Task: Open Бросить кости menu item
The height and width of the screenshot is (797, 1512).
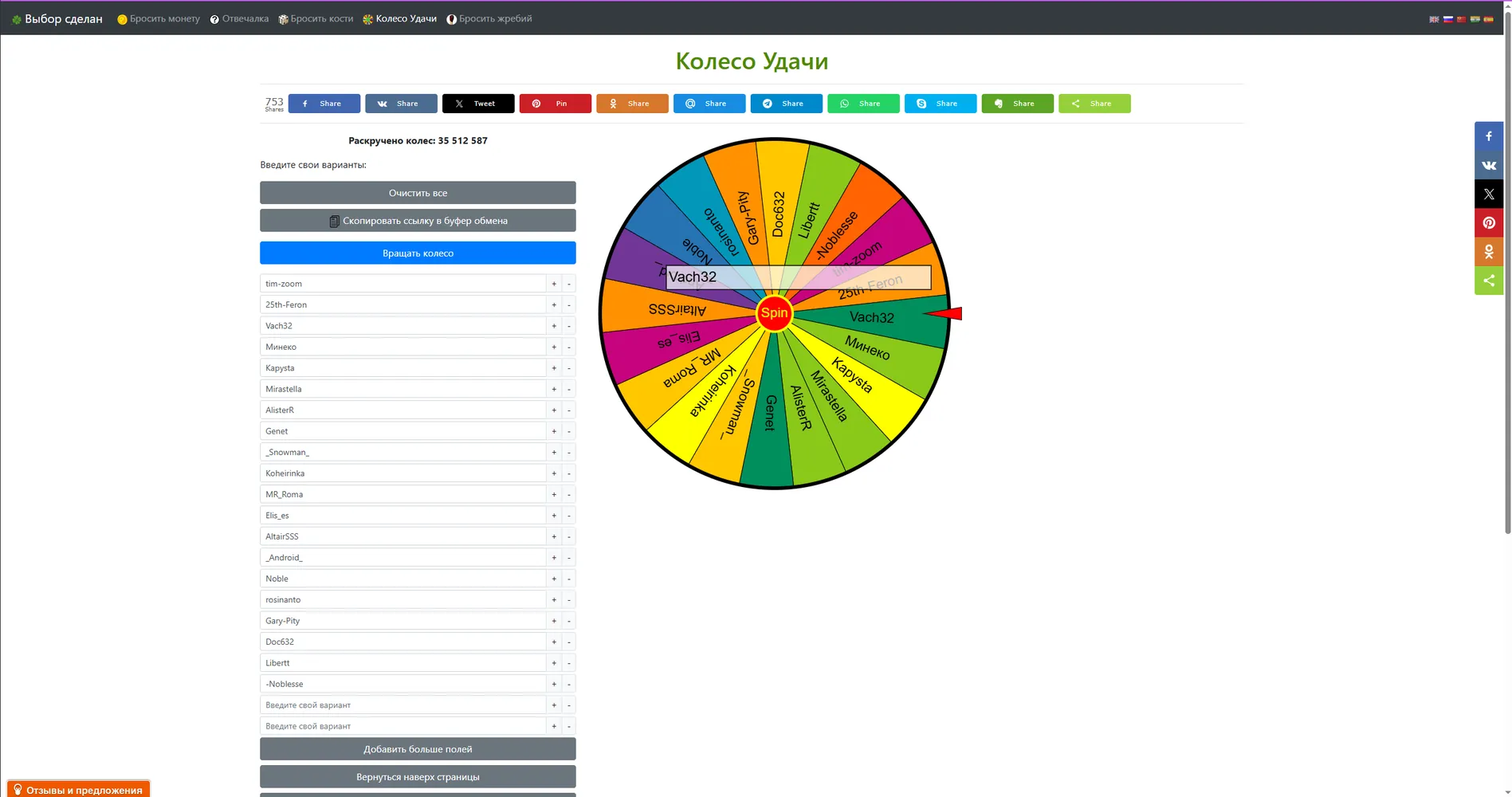Action: tap(316, 19)
